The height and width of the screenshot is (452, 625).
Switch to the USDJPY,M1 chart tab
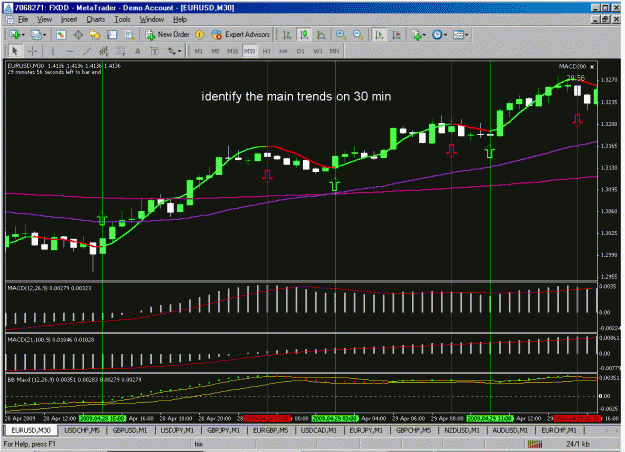coord(177,430)
